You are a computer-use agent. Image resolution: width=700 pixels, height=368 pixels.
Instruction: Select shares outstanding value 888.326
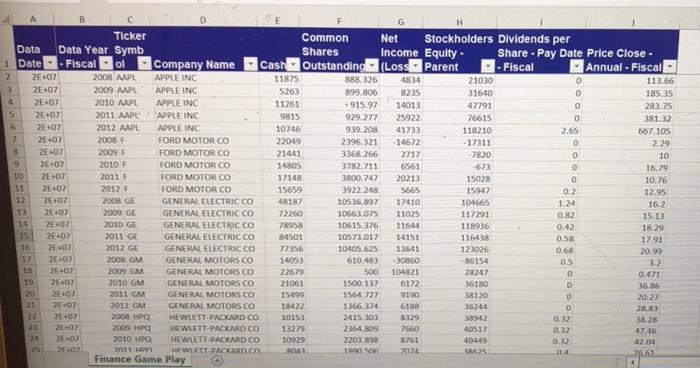tap(361, 80)
